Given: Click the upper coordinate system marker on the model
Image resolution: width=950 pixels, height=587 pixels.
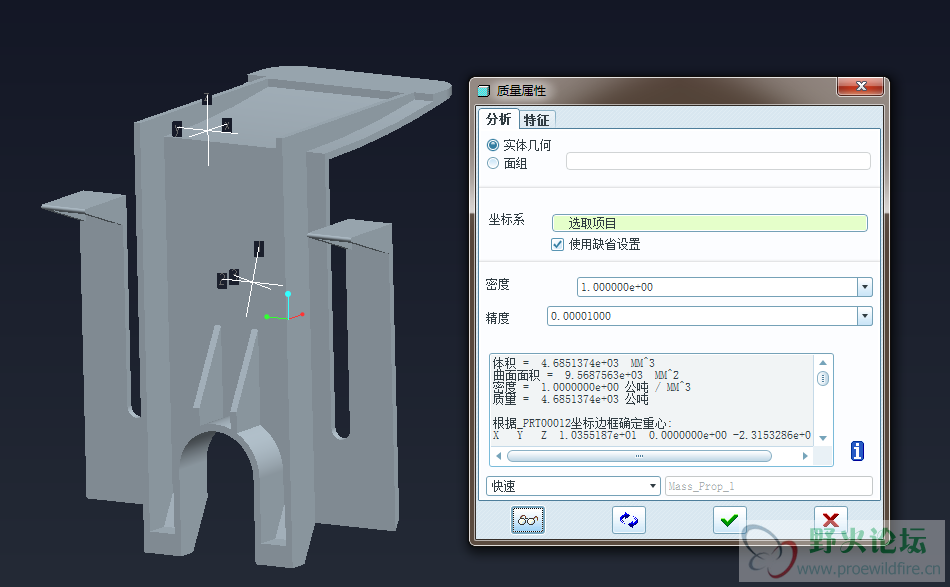Looking at the screenshot, I should click(x=206, y=129).
